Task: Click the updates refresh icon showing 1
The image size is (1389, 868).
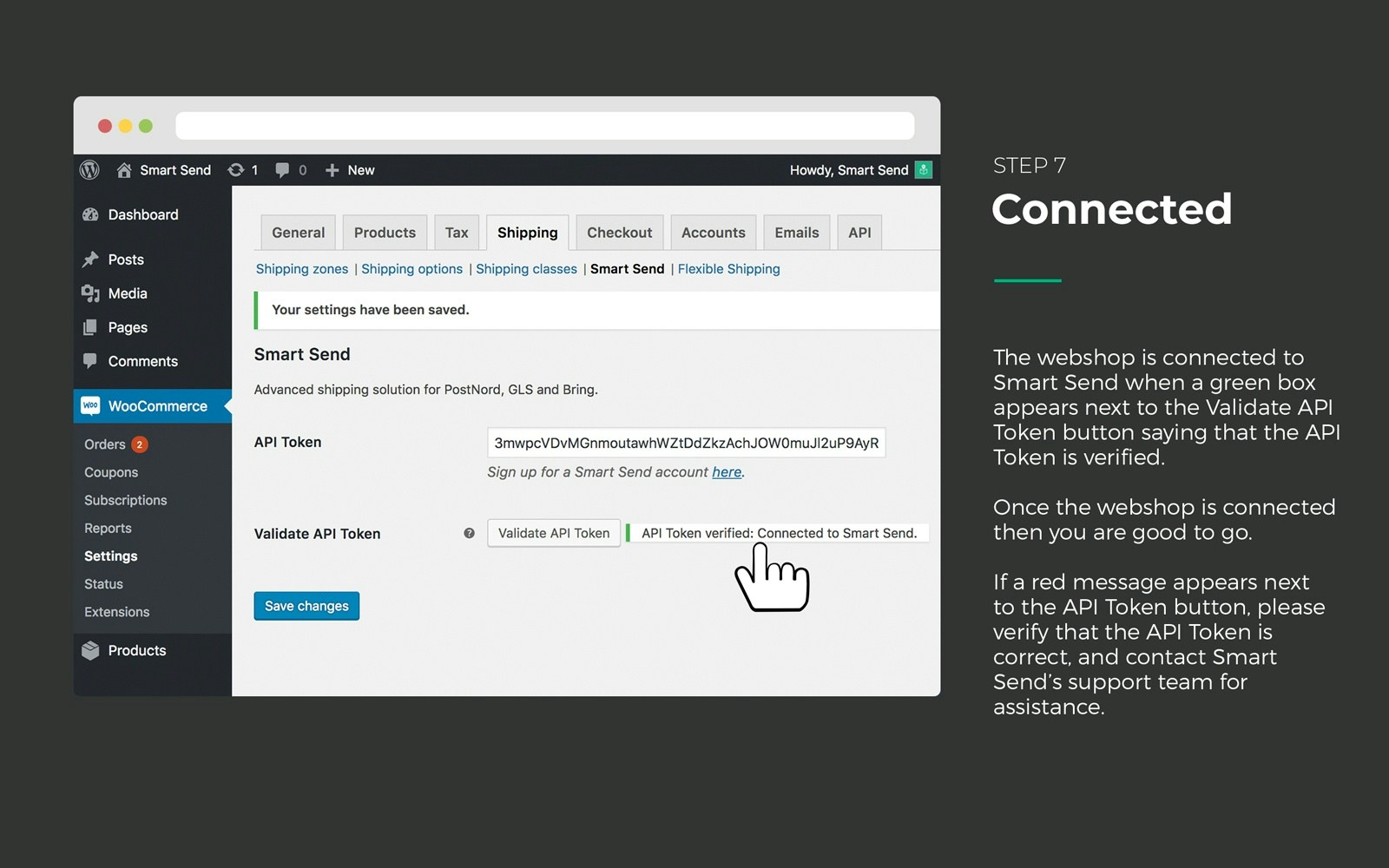Action: coord(235,170)
